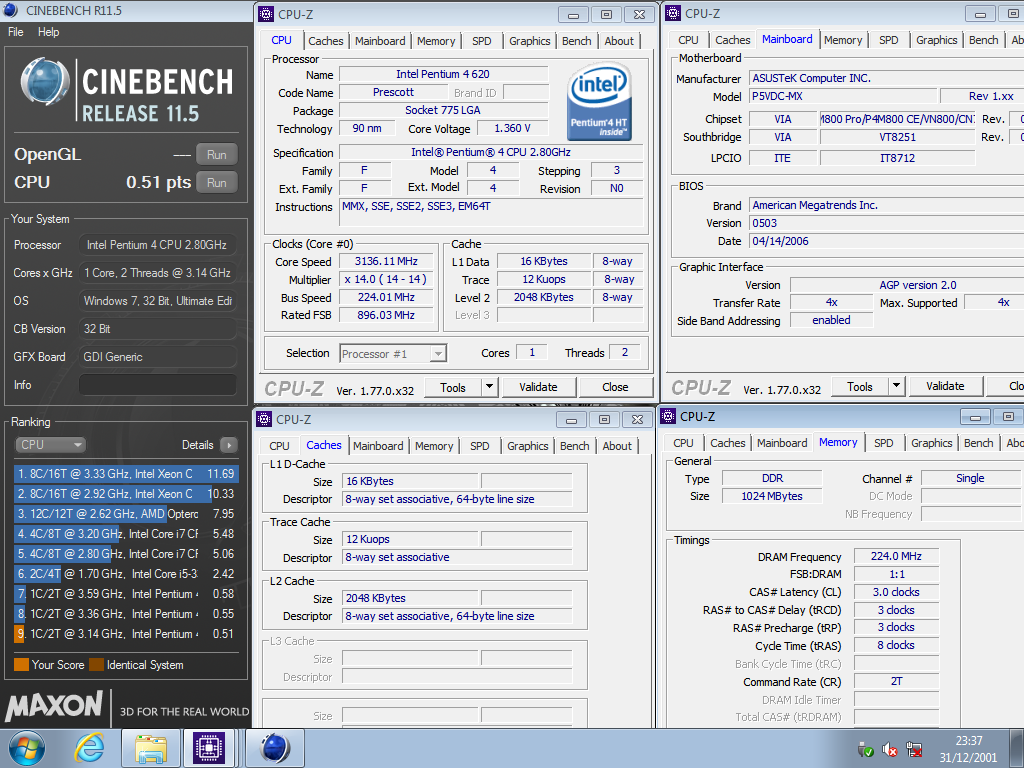Select the Memory tab in the Caches window

pyautogui.click(x=434, y=445)
